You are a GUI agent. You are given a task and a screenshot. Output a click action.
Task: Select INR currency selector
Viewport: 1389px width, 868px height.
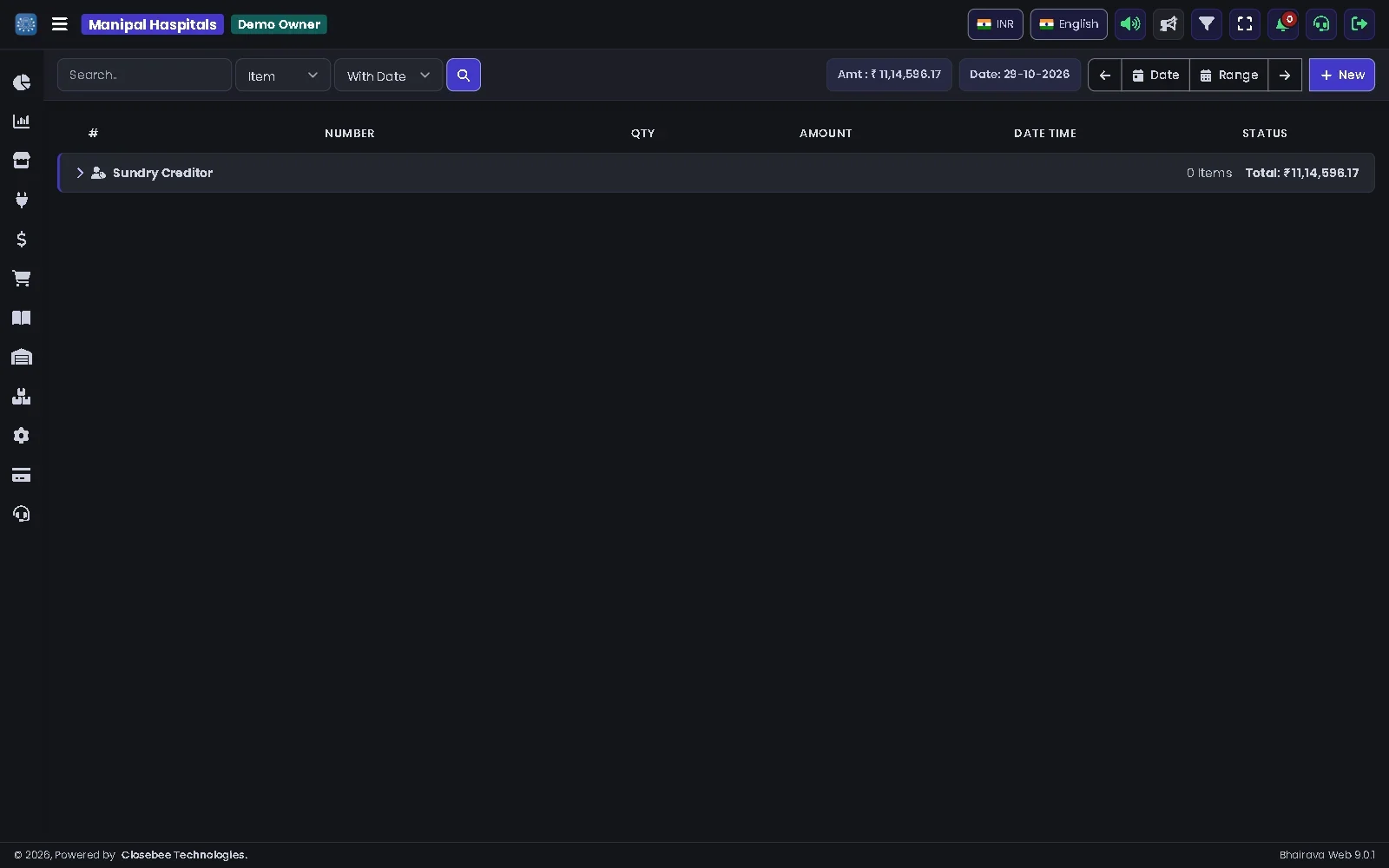(996, 24)
